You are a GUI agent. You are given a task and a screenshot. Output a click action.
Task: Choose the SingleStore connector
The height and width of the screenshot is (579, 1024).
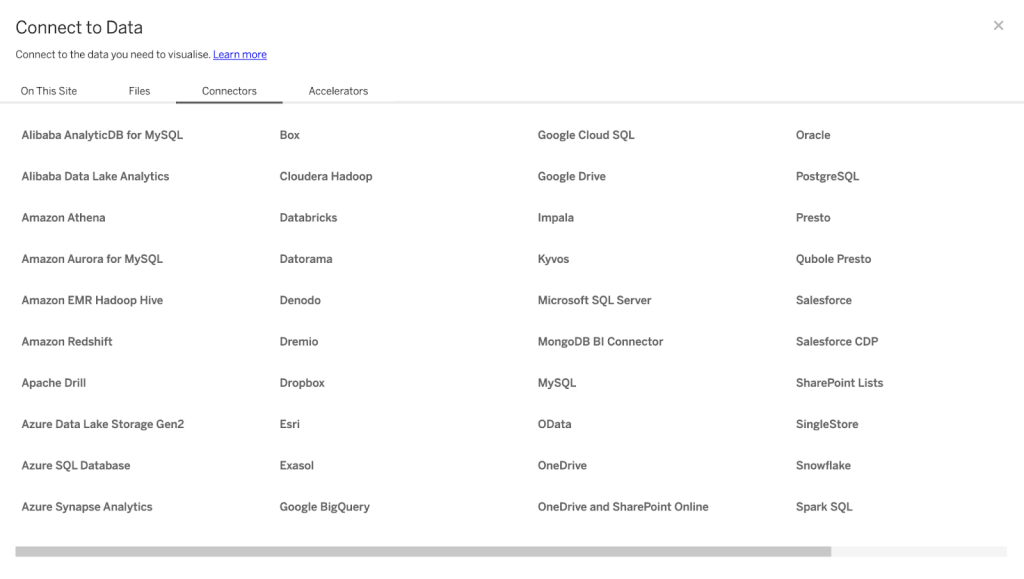pos(827,424)
